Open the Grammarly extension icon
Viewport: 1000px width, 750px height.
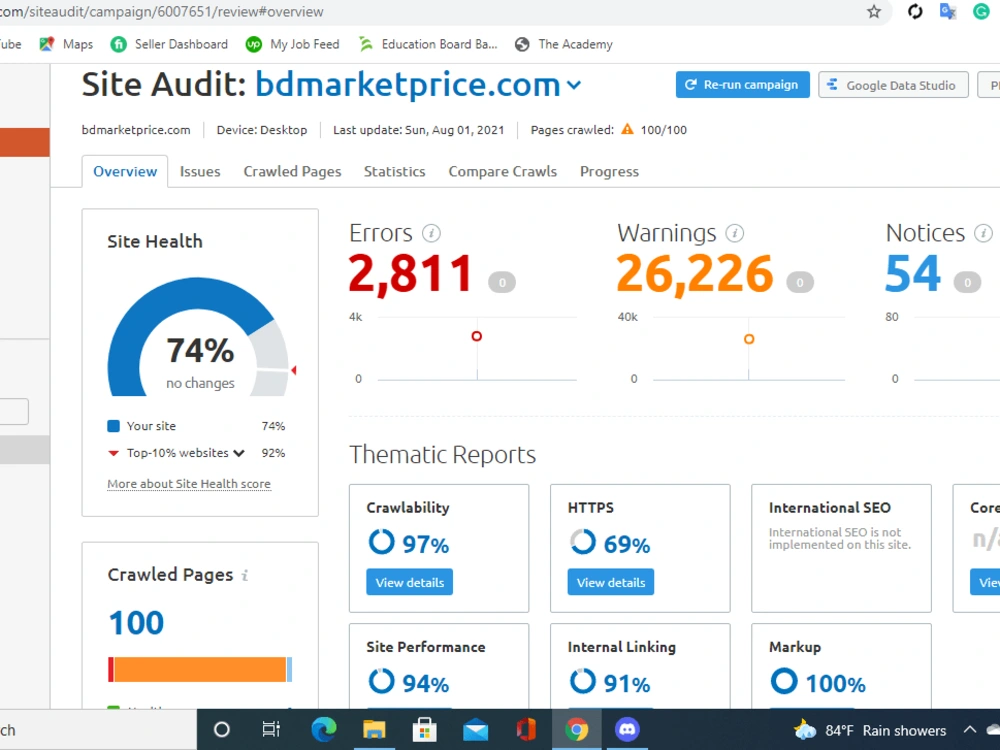pyautogui.click(x=981, y=11)
